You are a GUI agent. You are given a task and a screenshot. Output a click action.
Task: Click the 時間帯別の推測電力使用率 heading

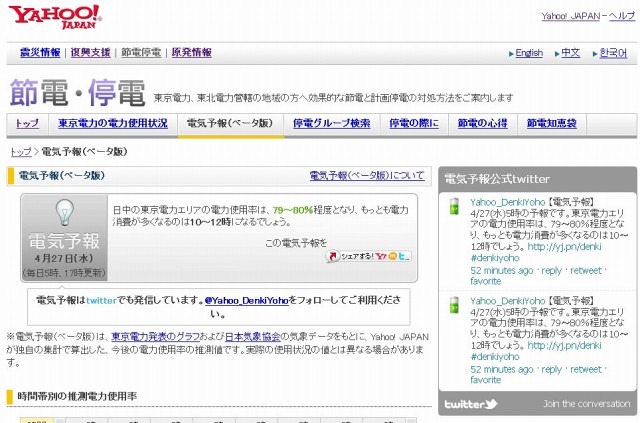[x=77, y=396]
